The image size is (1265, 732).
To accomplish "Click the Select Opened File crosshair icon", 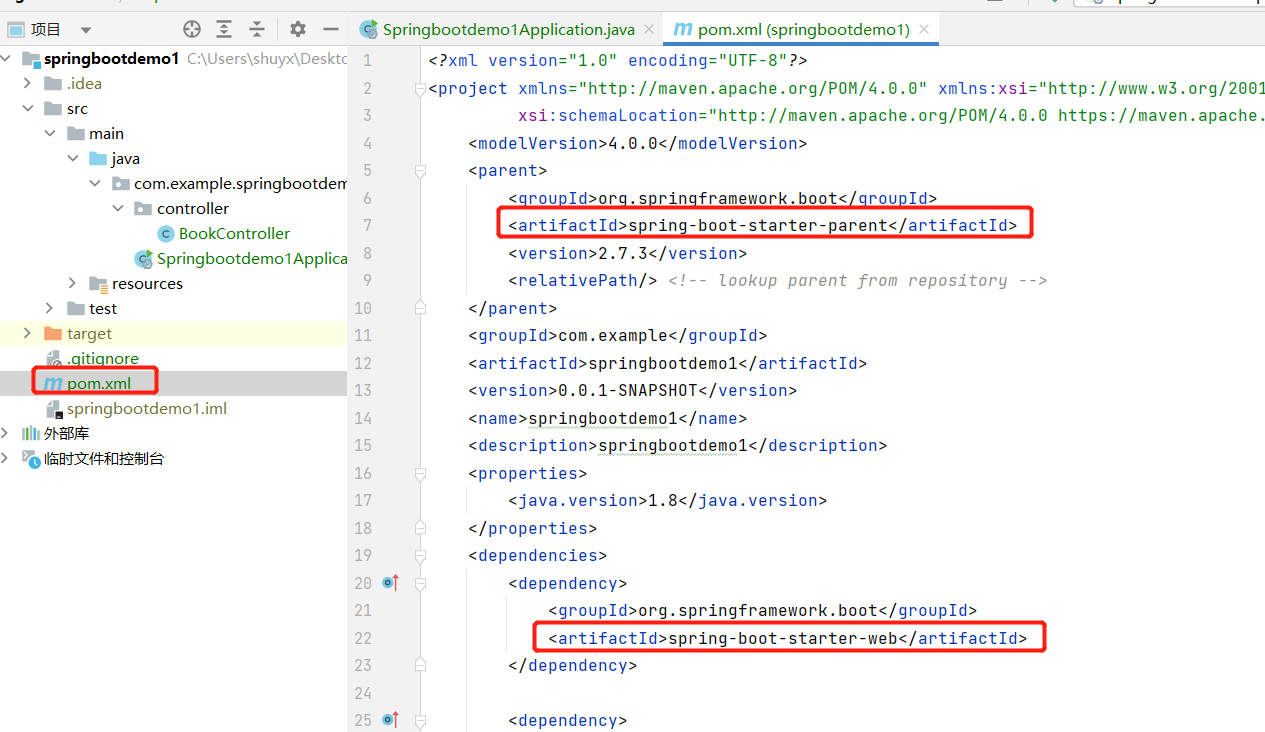I will [190, 29].
